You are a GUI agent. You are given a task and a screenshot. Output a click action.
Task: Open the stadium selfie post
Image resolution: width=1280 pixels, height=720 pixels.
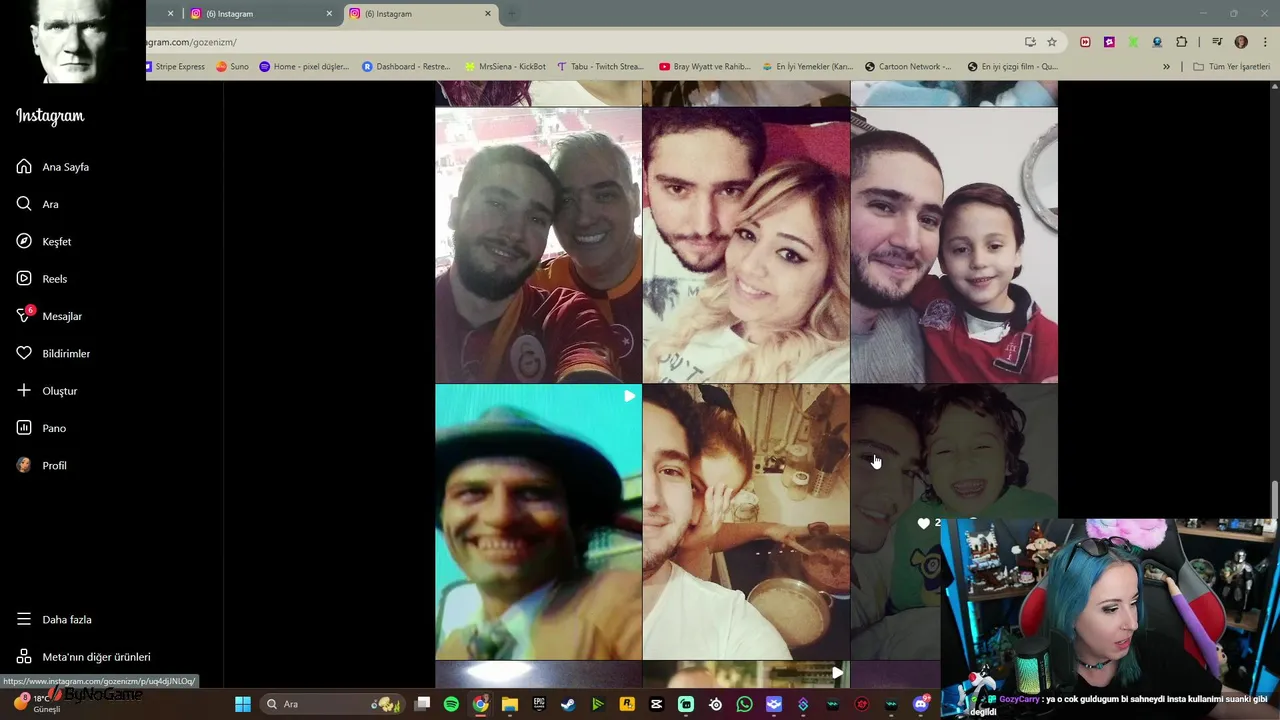click(538, 245)
